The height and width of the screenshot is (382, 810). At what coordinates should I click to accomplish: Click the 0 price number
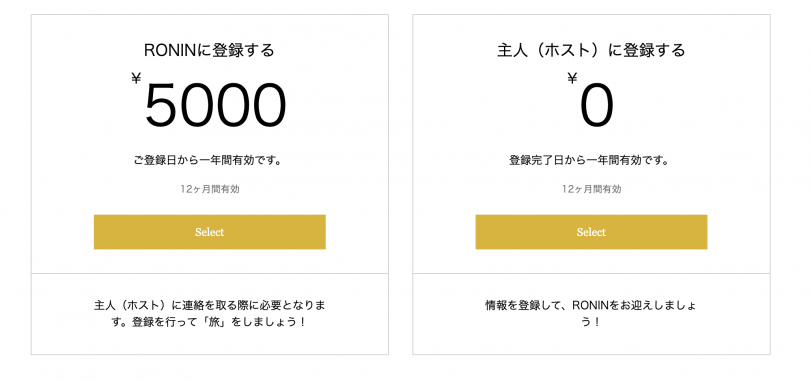pos(597,106)
